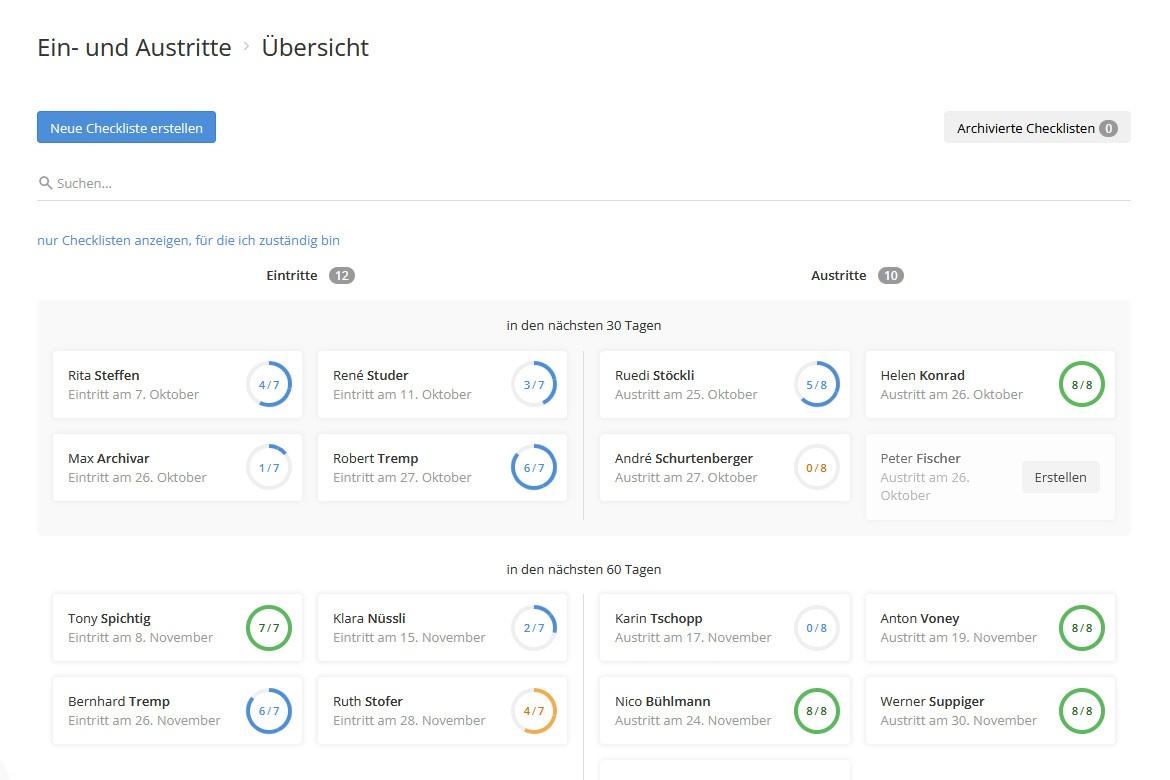
Task: Click Ruth Stofer's orange 4/7 progress control
Action: tap(533, 710)
